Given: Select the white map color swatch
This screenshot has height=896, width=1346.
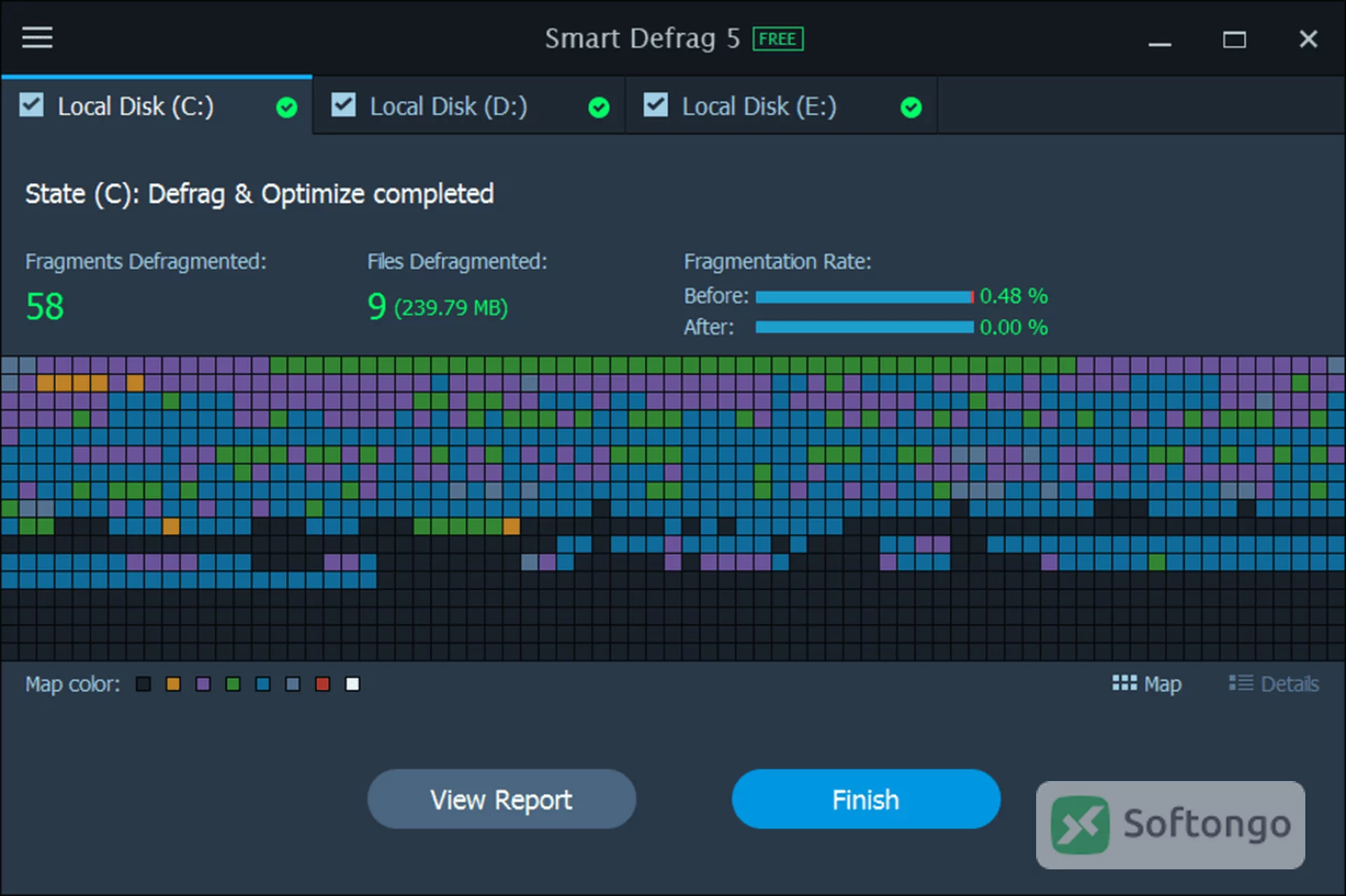Looking at the screenshot, I should pos(353,684).
